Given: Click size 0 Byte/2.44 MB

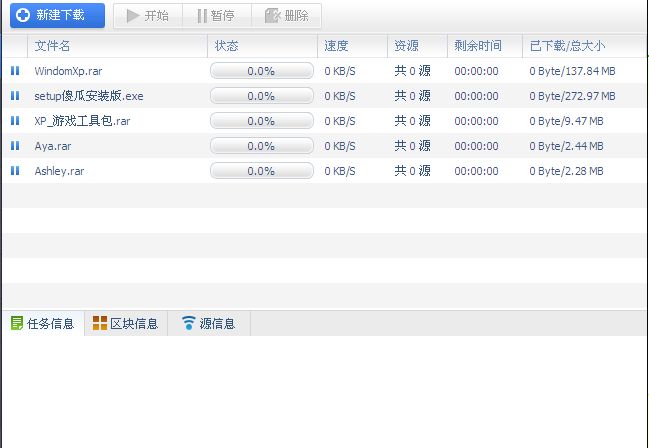Looking at the screenshot, I should pyautogui.click(x=566, y=146).
